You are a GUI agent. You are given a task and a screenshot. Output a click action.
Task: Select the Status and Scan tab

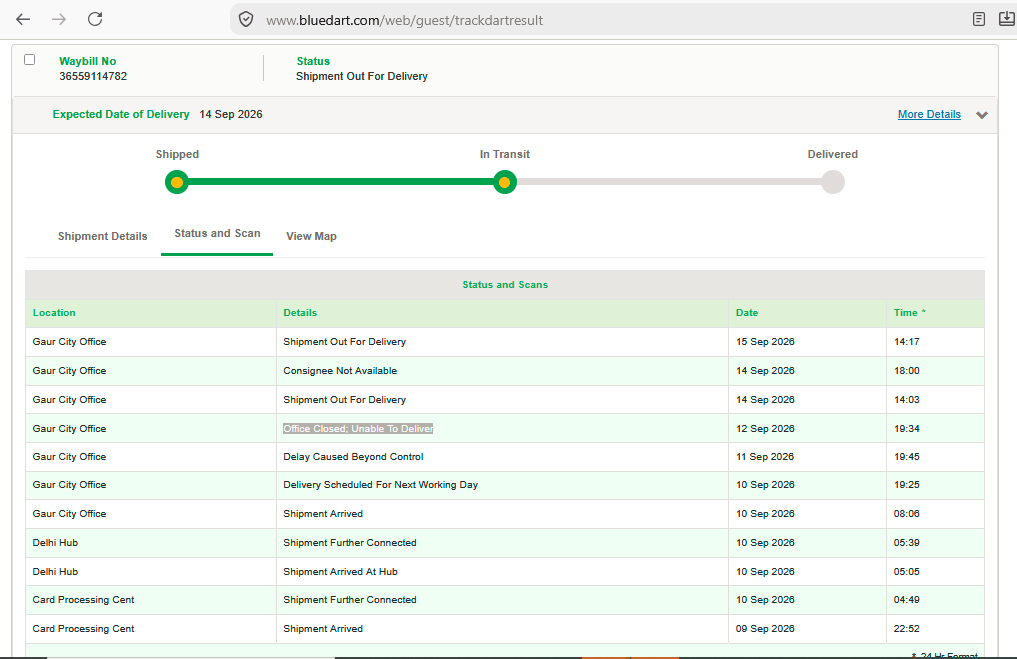[x=217, y=233]
